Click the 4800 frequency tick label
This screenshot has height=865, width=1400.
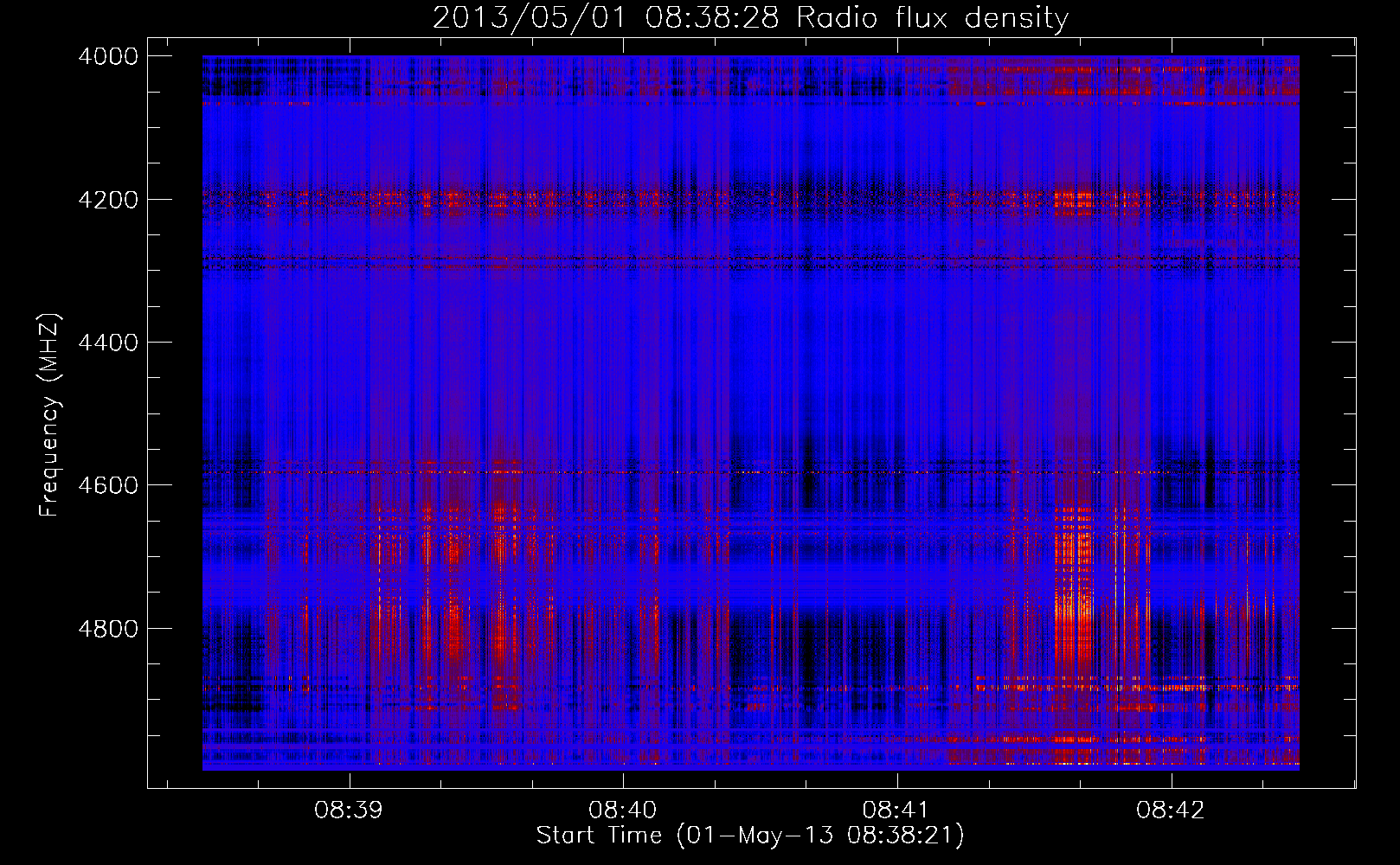[108, 629]
